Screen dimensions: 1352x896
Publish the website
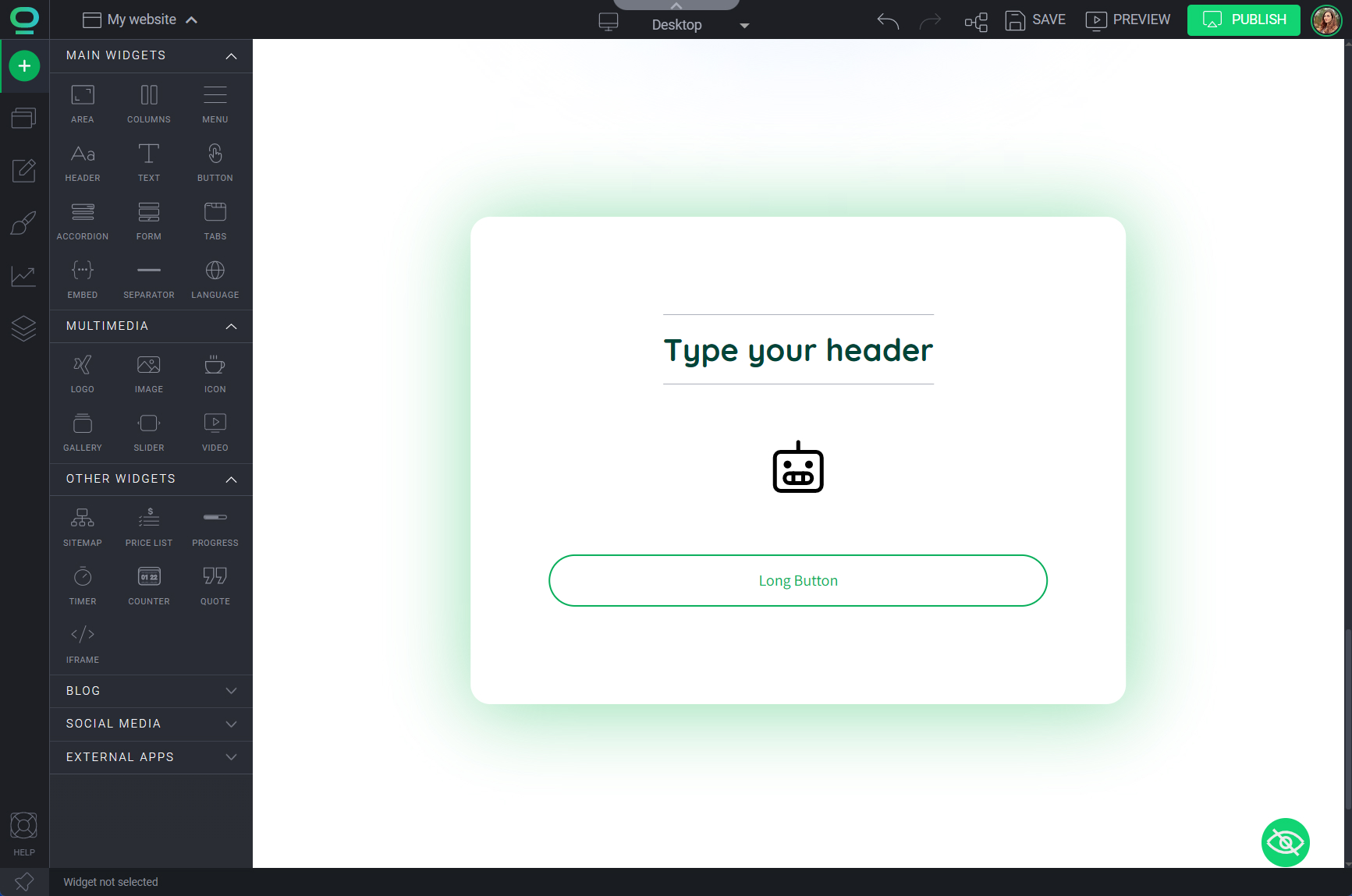(x=1244, y=20)
